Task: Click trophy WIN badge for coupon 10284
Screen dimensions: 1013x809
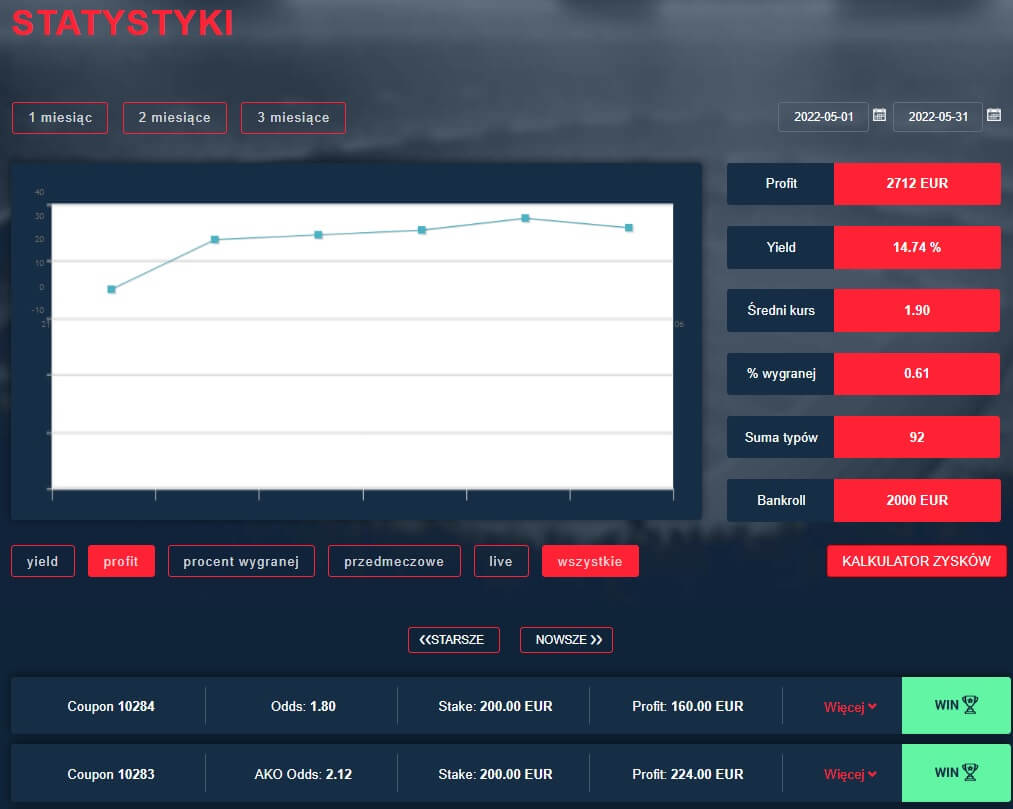Action: coord(955,706)
